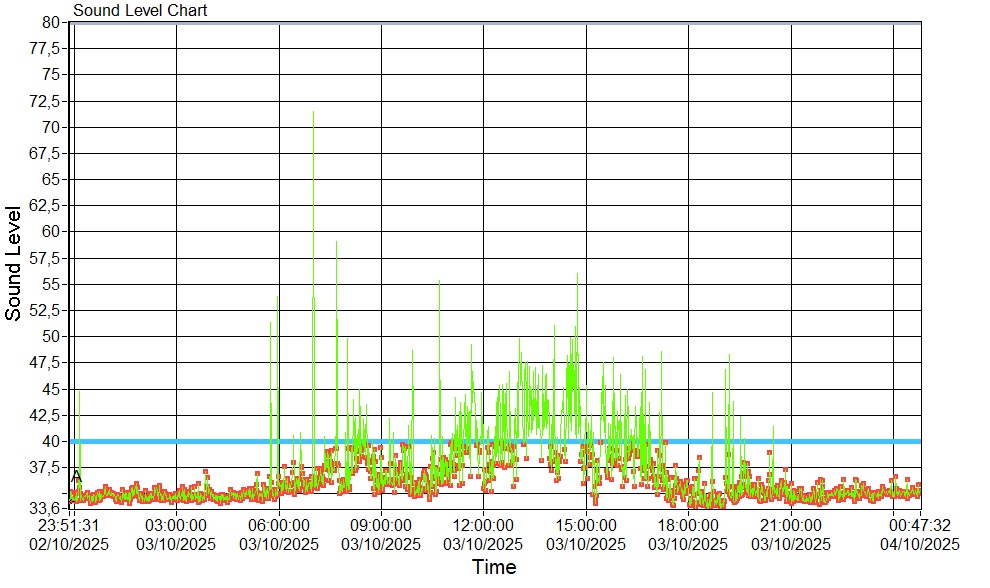Click the 'Sound Level Chart' title
The image size is (990, 588).
click(141, 11)
